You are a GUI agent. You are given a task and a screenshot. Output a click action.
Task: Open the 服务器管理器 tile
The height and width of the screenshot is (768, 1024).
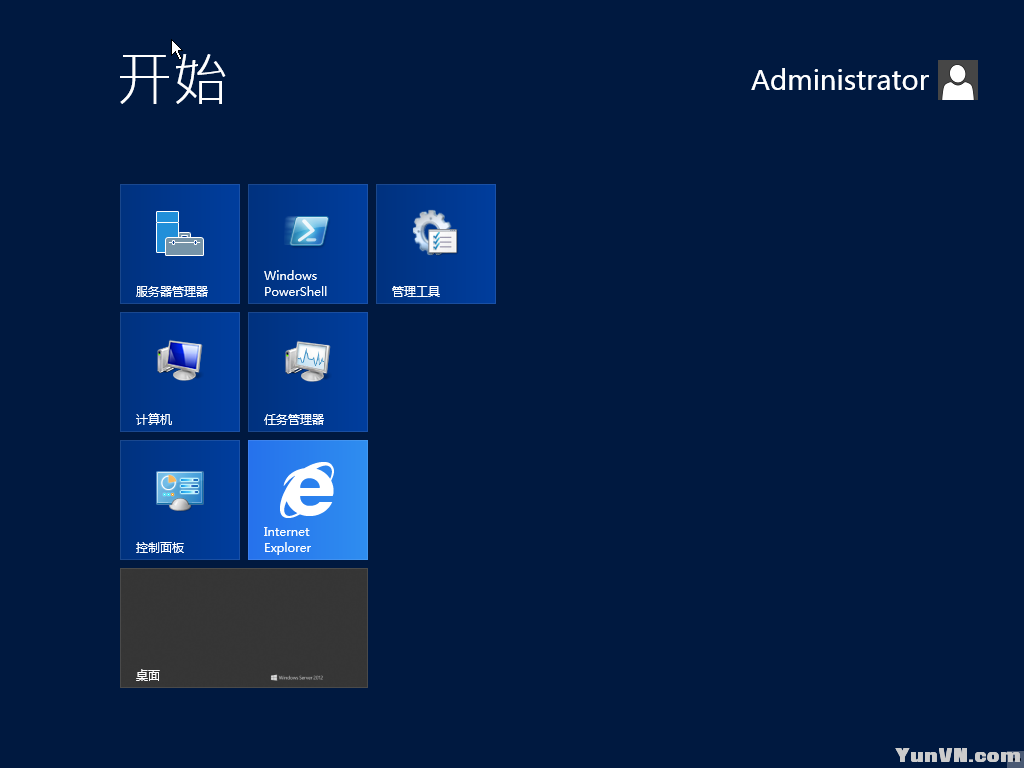coord(180,244)
